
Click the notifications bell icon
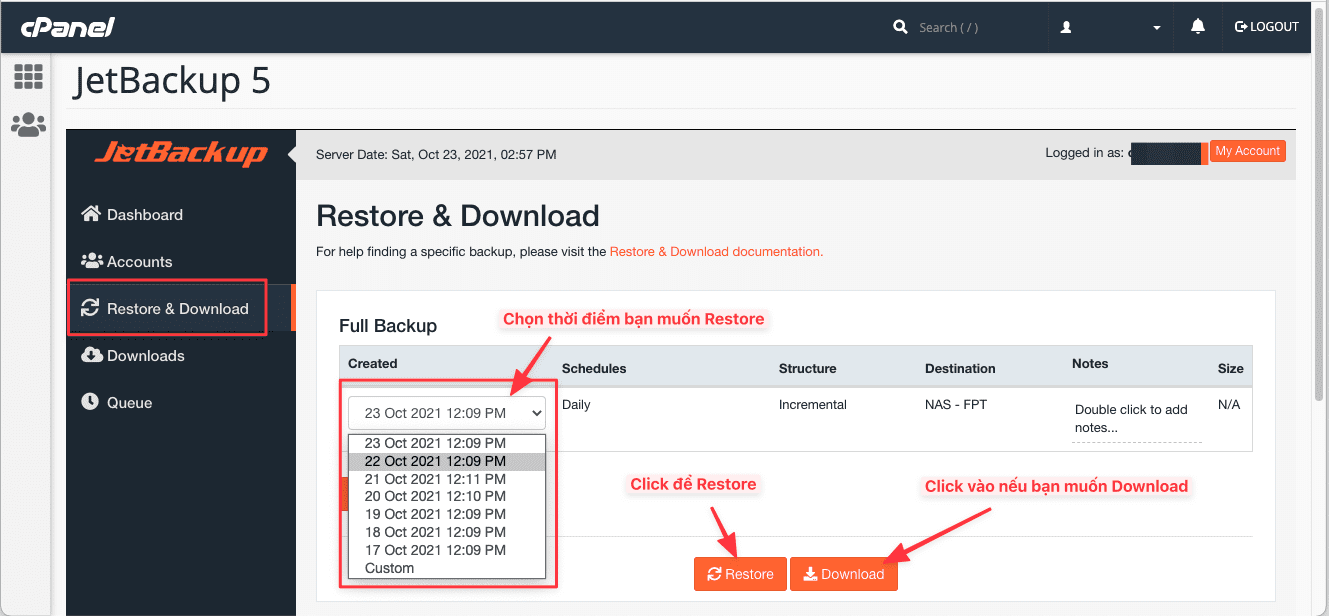[1197, 27]
